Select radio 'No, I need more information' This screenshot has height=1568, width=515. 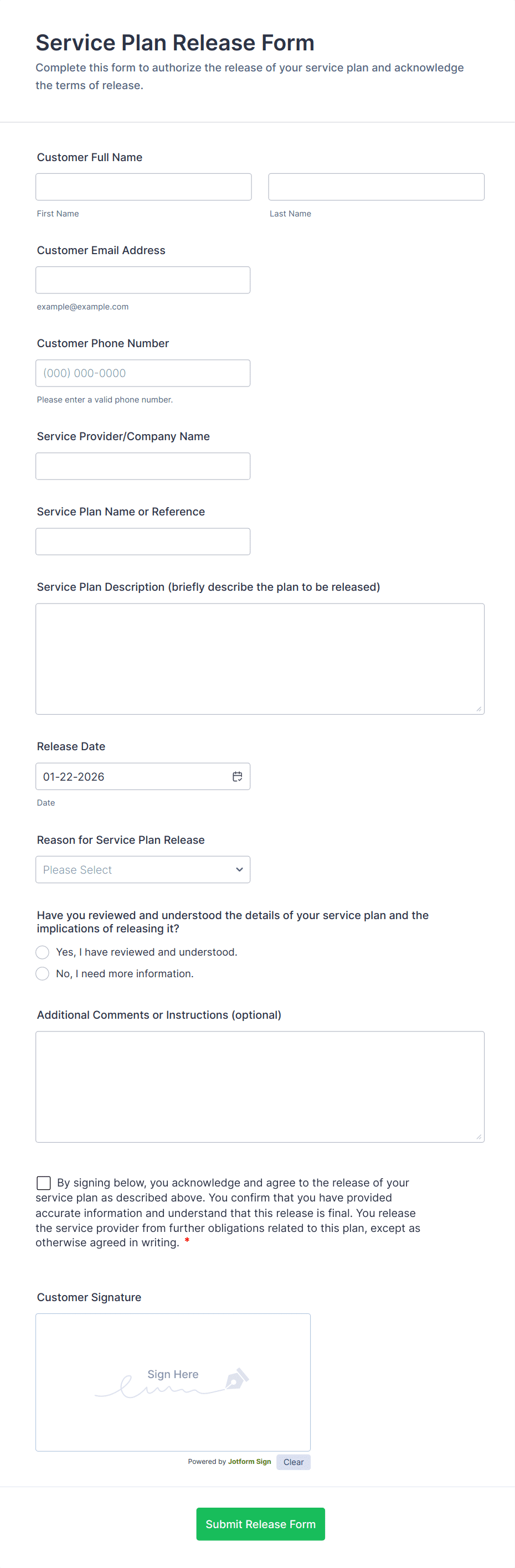pyautogui.click(x=42, y=973)
